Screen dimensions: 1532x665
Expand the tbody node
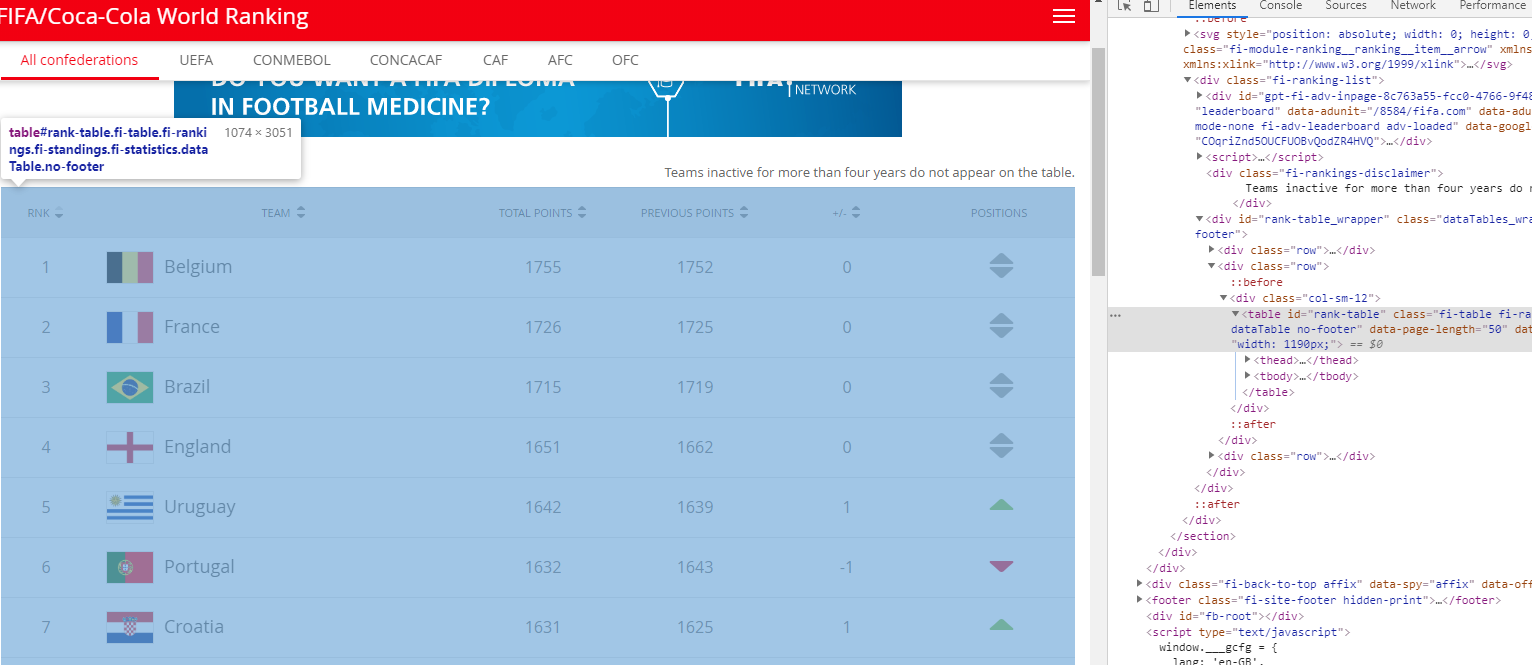coord(1248,376)
